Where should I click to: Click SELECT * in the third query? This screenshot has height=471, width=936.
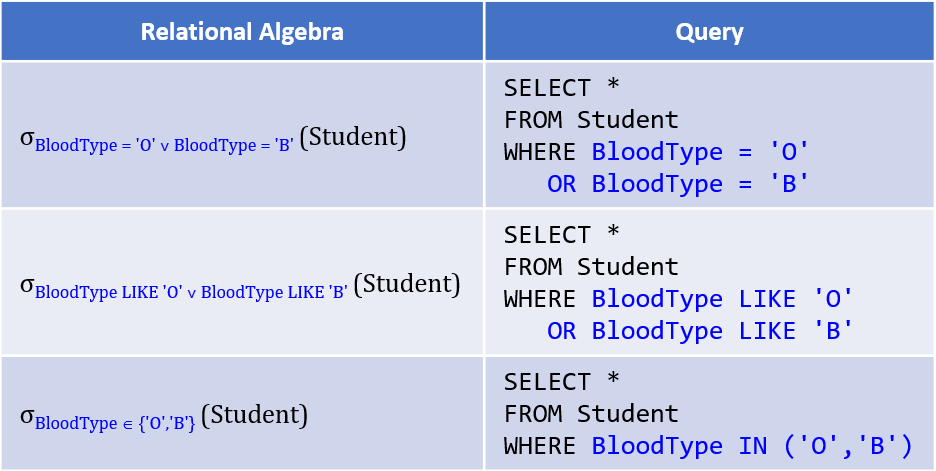pos(562,381)
